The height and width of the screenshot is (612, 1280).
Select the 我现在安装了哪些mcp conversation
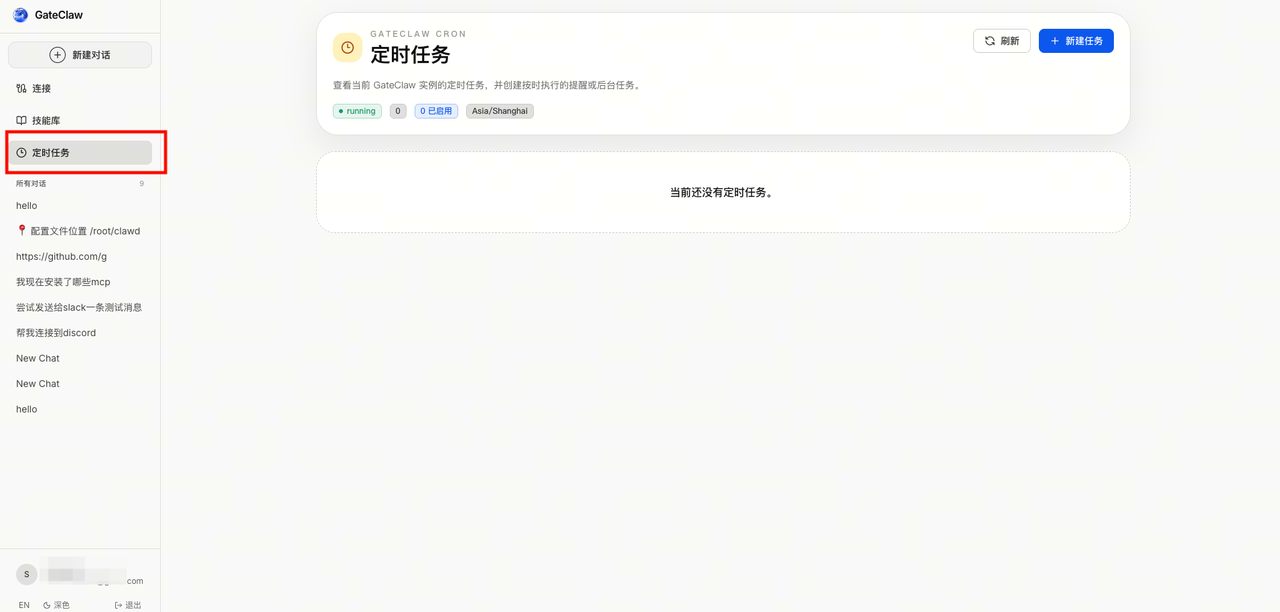[x=63, y=282]
